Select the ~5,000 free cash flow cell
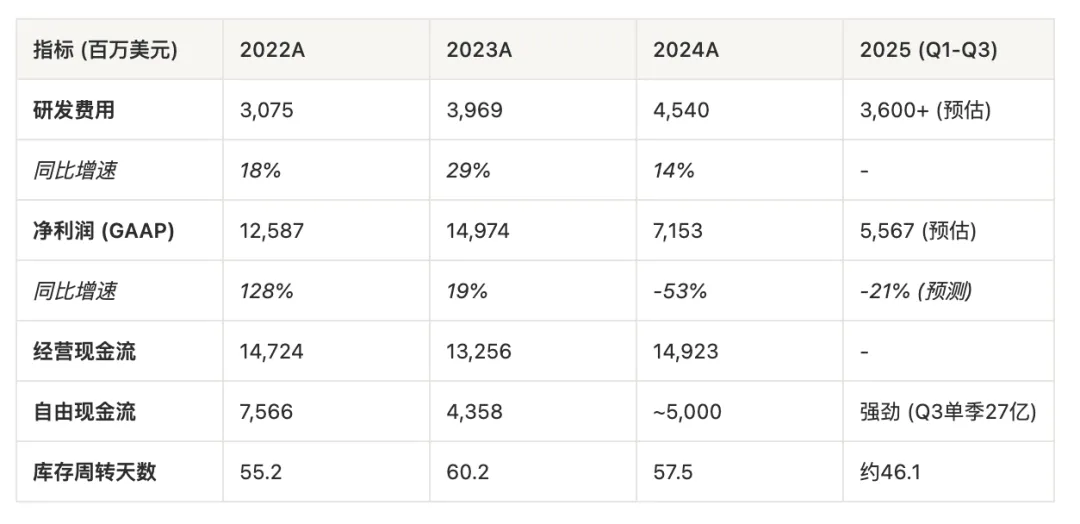 686,411
